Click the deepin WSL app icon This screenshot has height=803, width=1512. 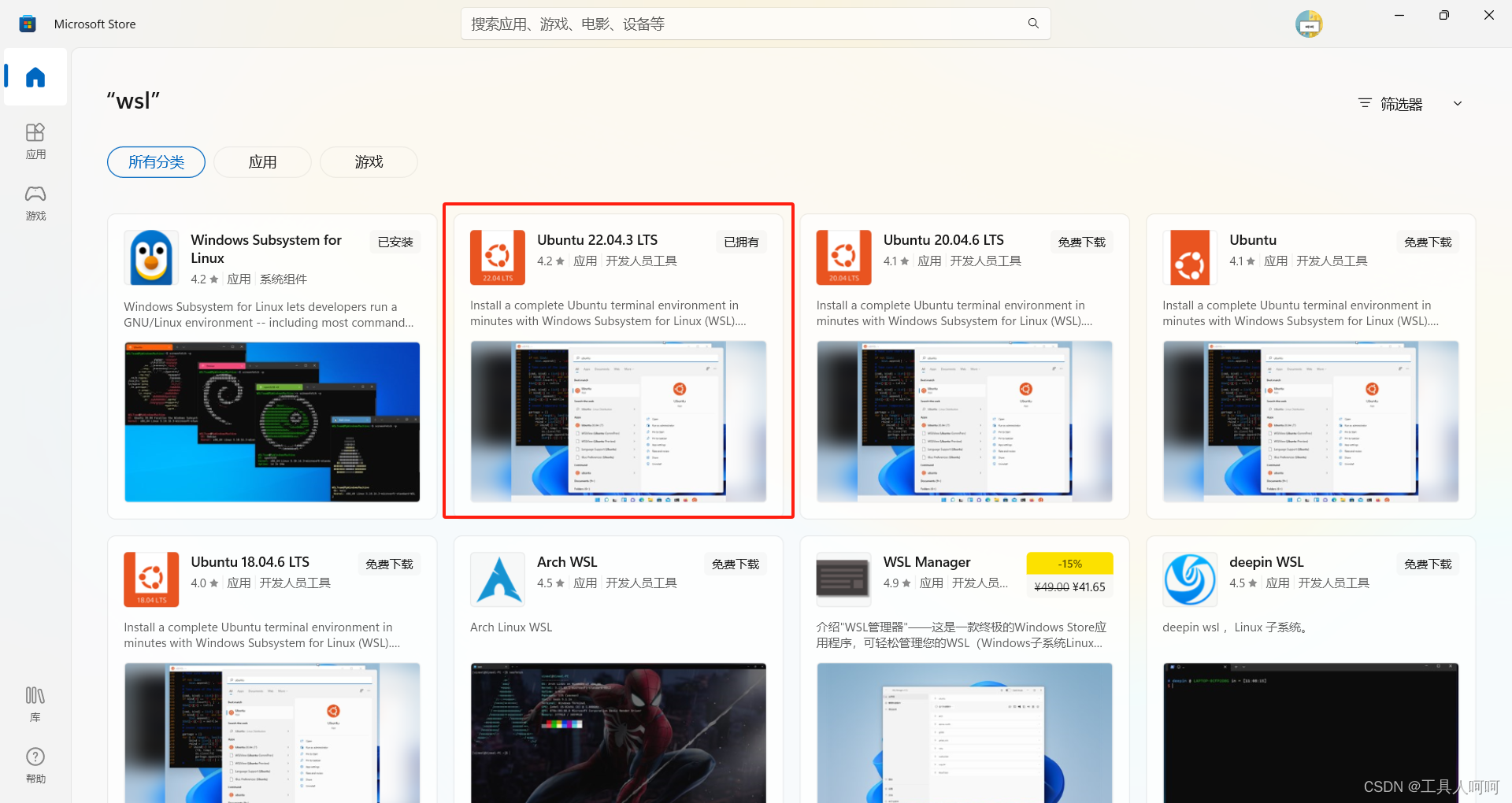tap(1190, 579)
